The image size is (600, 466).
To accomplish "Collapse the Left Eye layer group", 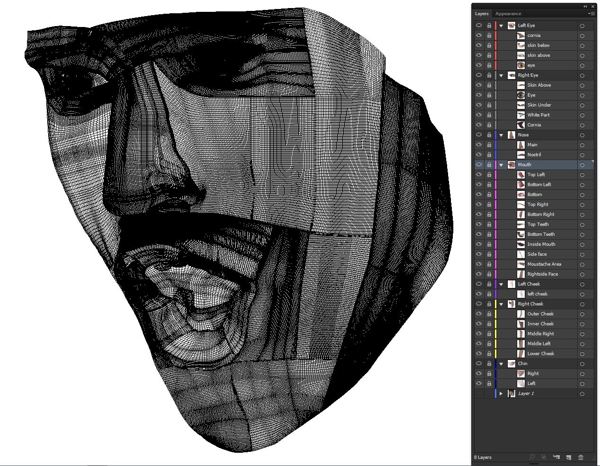I will point(501,26).
